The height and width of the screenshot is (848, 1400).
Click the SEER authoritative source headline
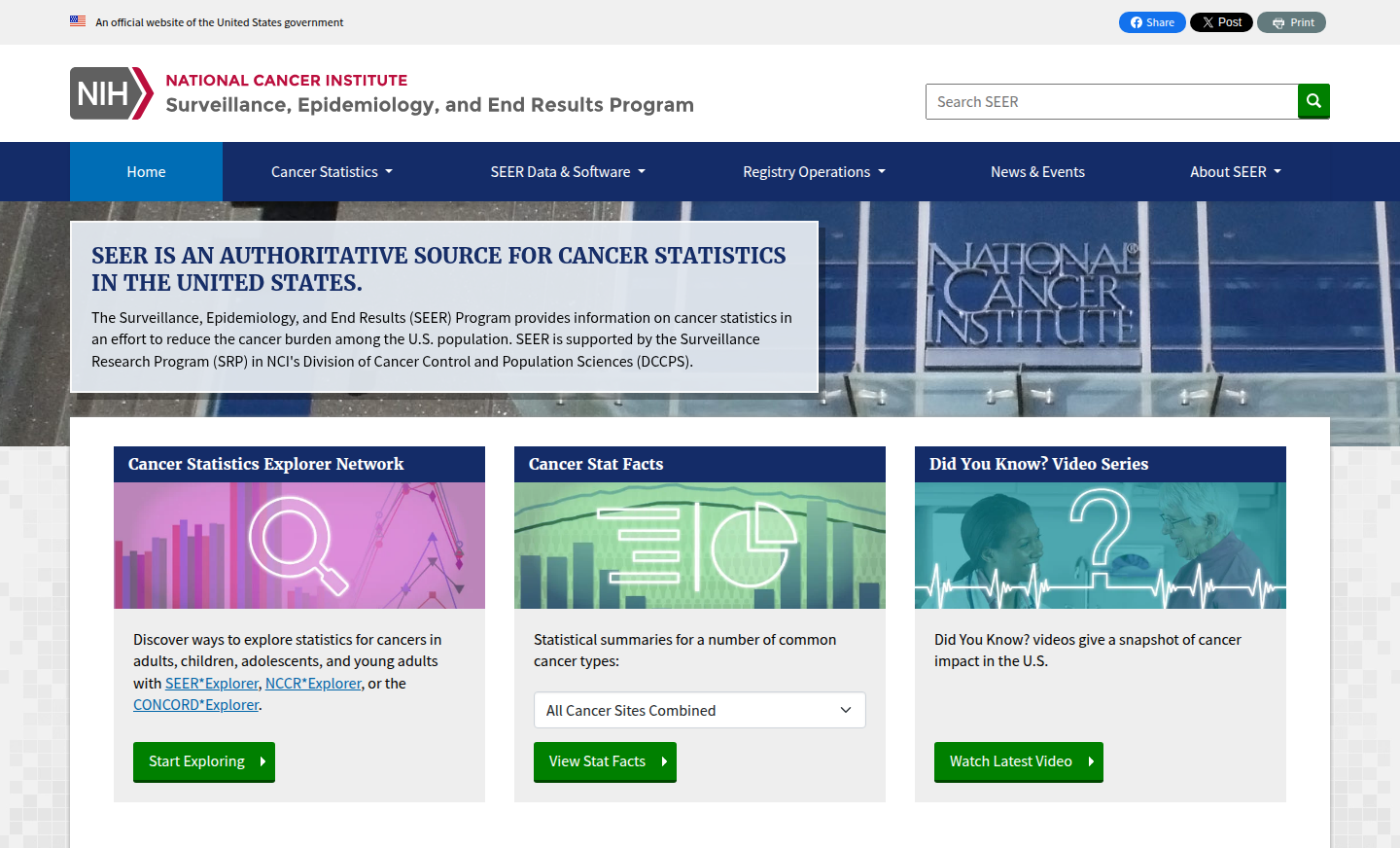pyautogui.click(x=438, y=268)
